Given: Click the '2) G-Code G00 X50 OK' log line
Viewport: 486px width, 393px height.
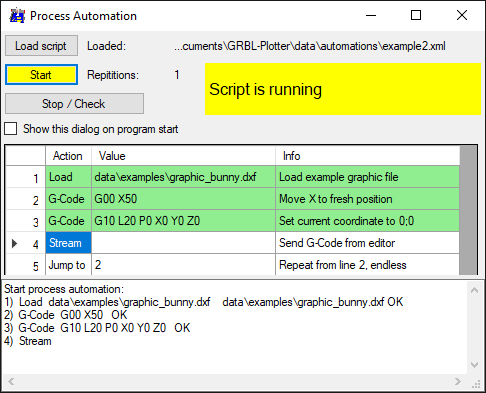Looking at the screenshot, I should tap(66, 315).
